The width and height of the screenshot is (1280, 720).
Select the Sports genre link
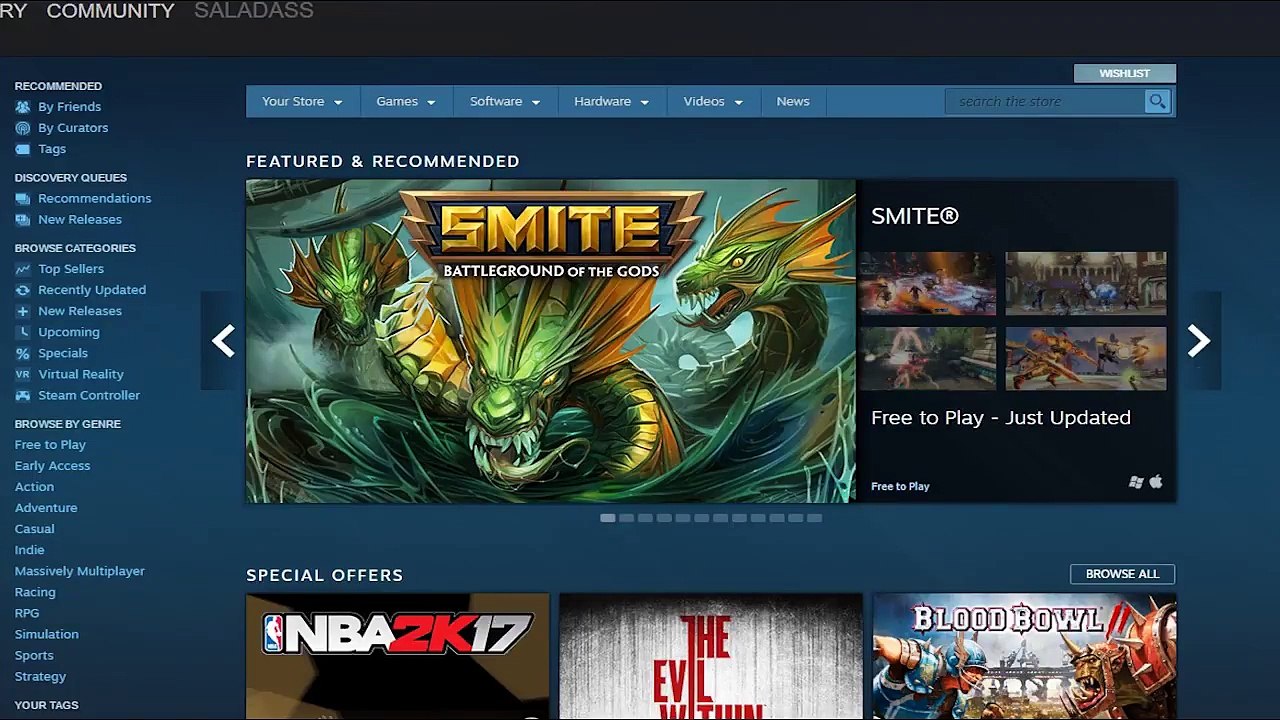click(x=34, y=655)
